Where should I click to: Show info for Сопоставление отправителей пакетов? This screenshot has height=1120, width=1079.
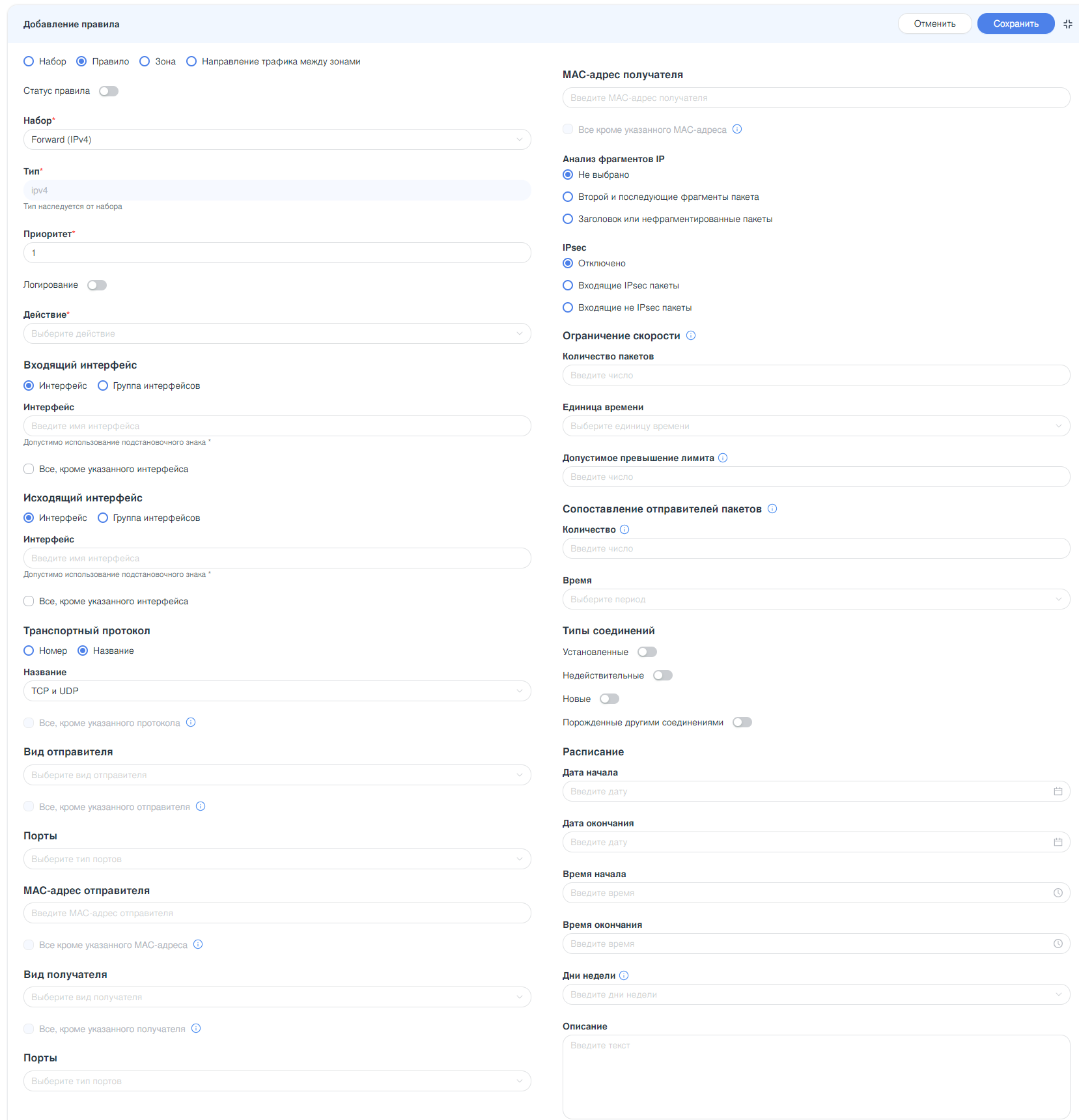coord(772,509)
